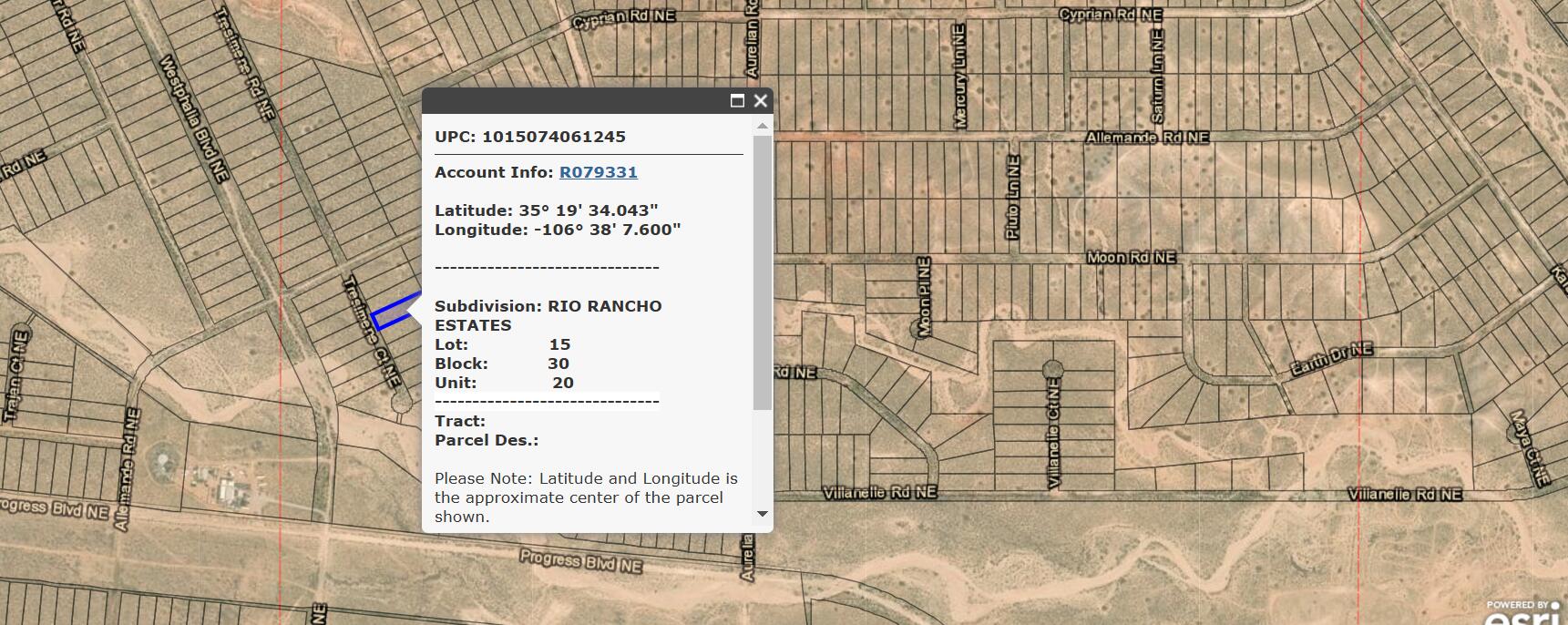1568x625 pixels.
Task: Click the Esri logo in the corner
Action: coord(1525,614)
